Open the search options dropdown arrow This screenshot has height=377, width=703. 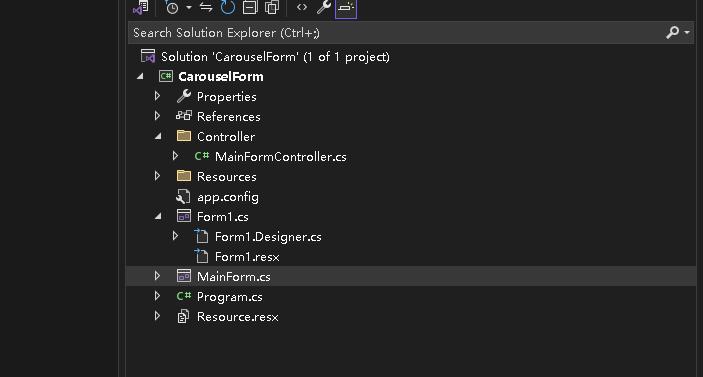(687, 32)
